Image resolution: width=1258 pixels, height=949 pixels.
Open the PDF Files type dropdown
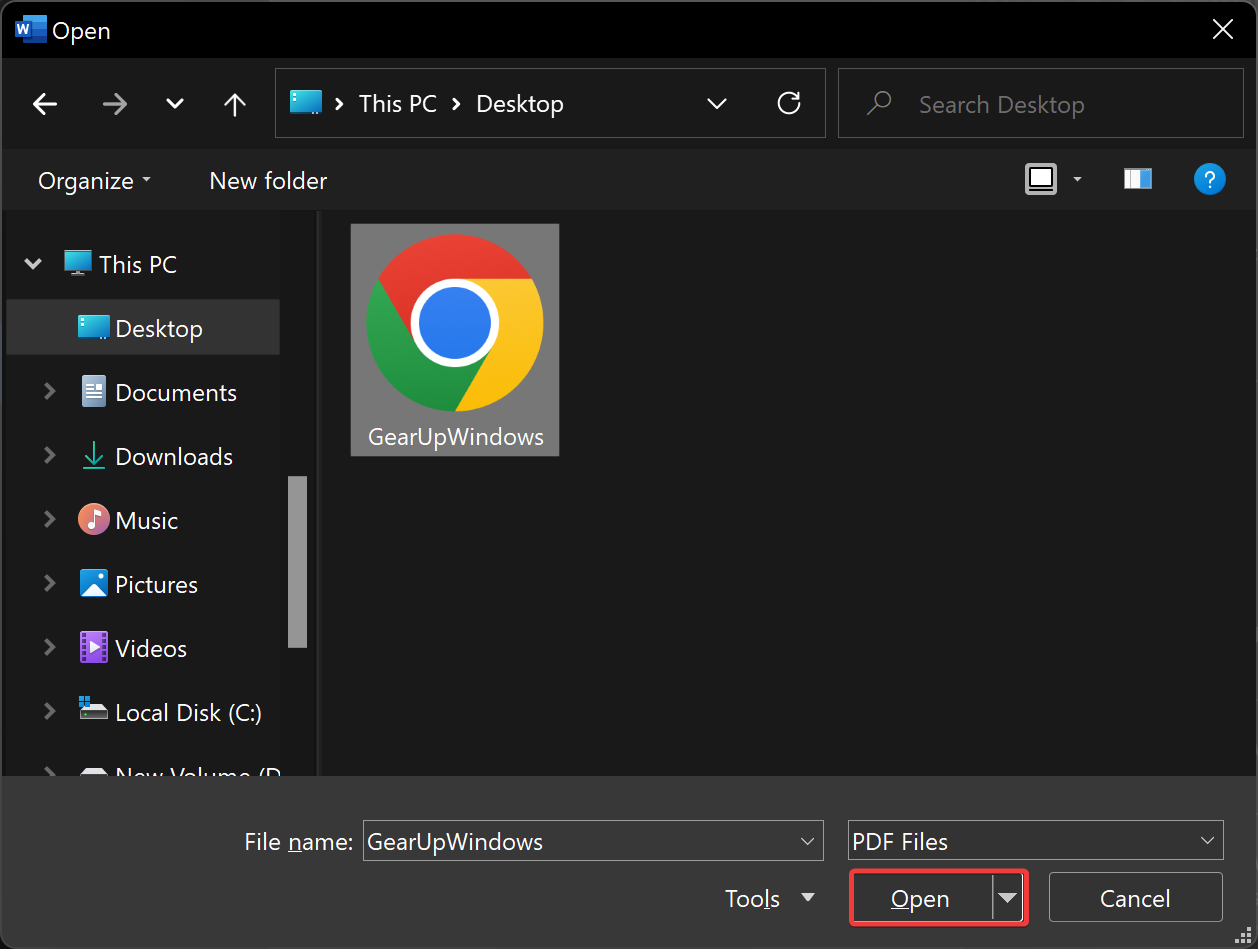[1035, 841]
